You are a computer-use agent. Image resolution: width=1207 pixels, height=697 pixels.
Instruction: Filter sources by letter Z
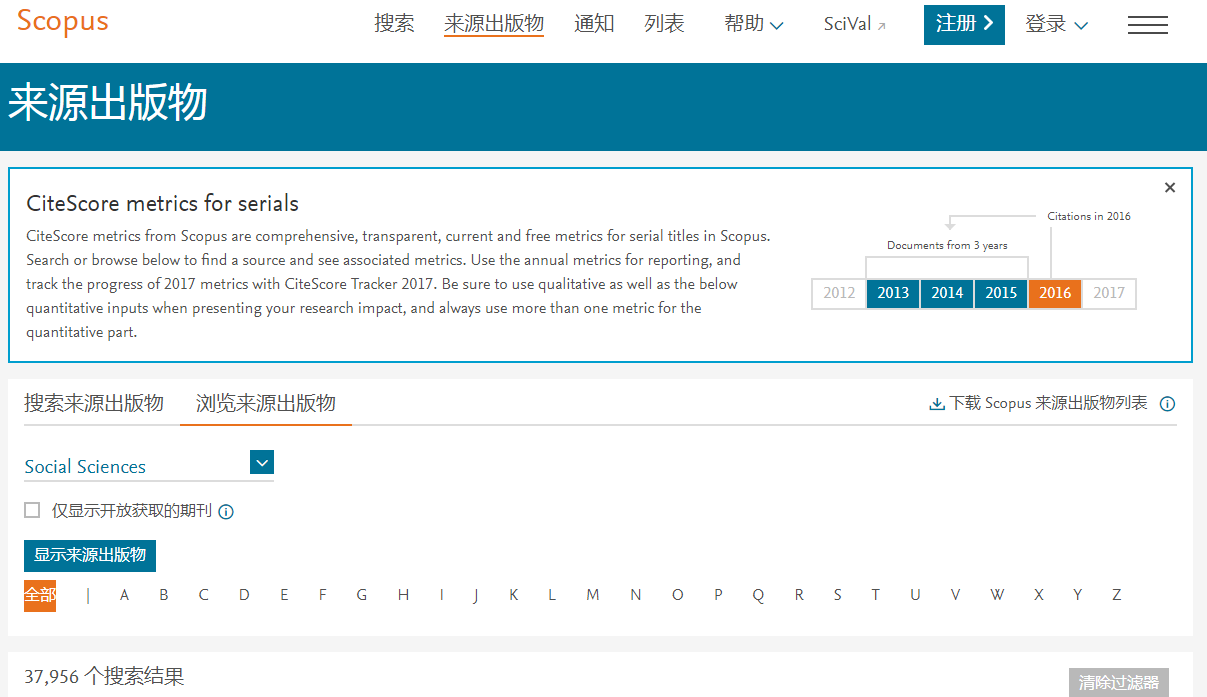(1117, 595)
